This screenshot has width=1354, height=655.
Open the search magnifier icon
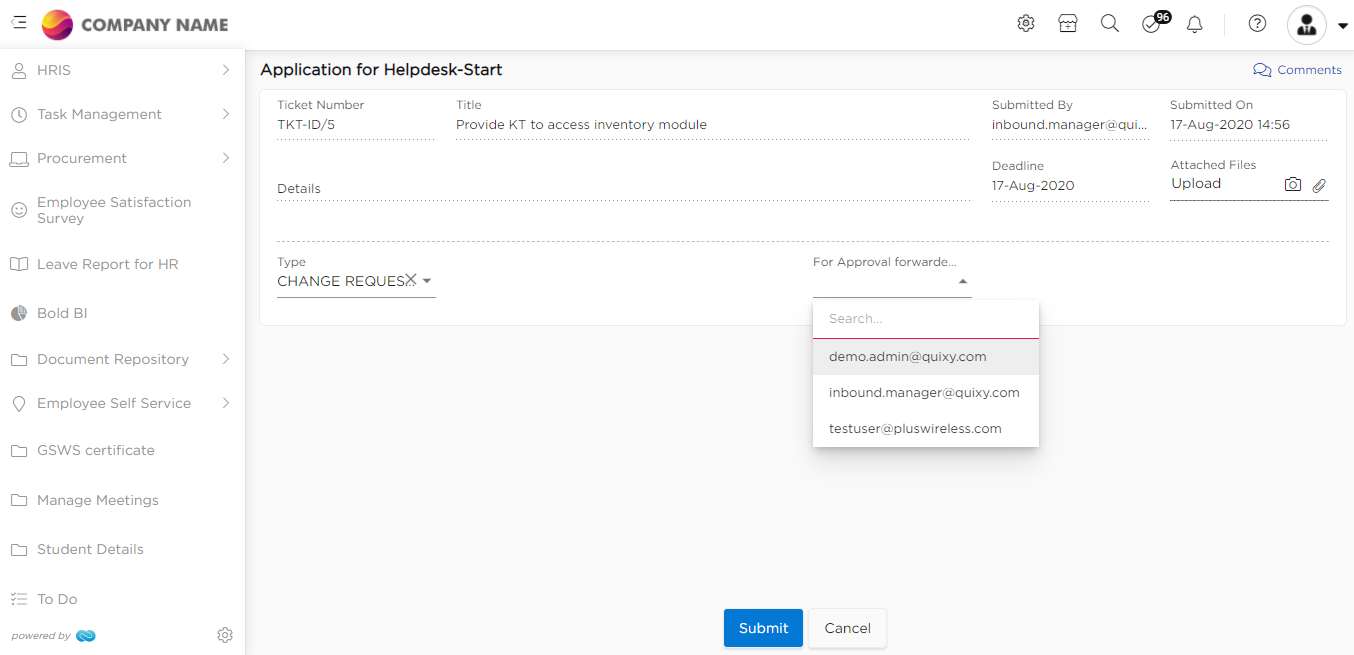click(1110, 24)
